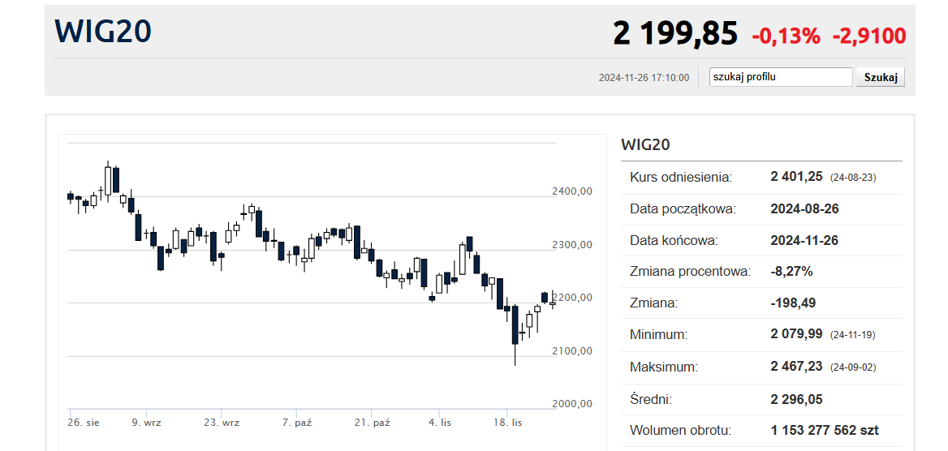Click the 2000,00 price axis label
Screen dimensions: 948x451
click(573, 403)
